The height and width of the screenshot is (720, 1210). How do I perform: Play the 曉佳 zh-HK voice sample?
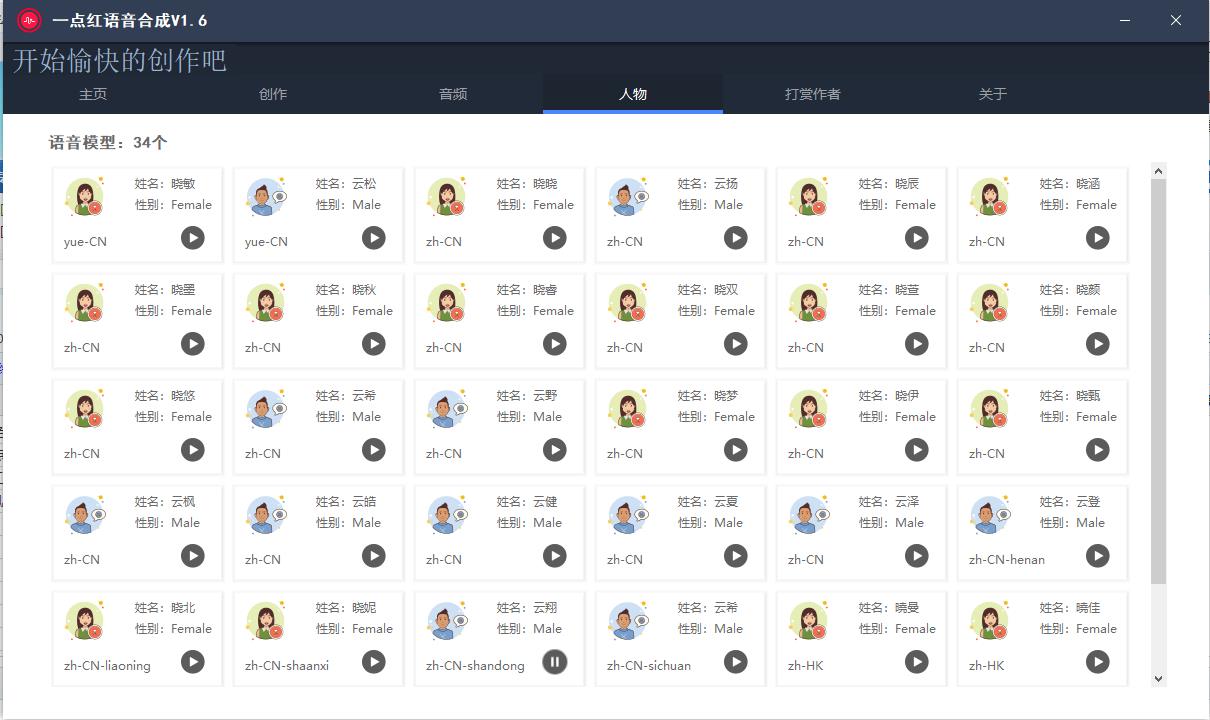(1098, 662)
